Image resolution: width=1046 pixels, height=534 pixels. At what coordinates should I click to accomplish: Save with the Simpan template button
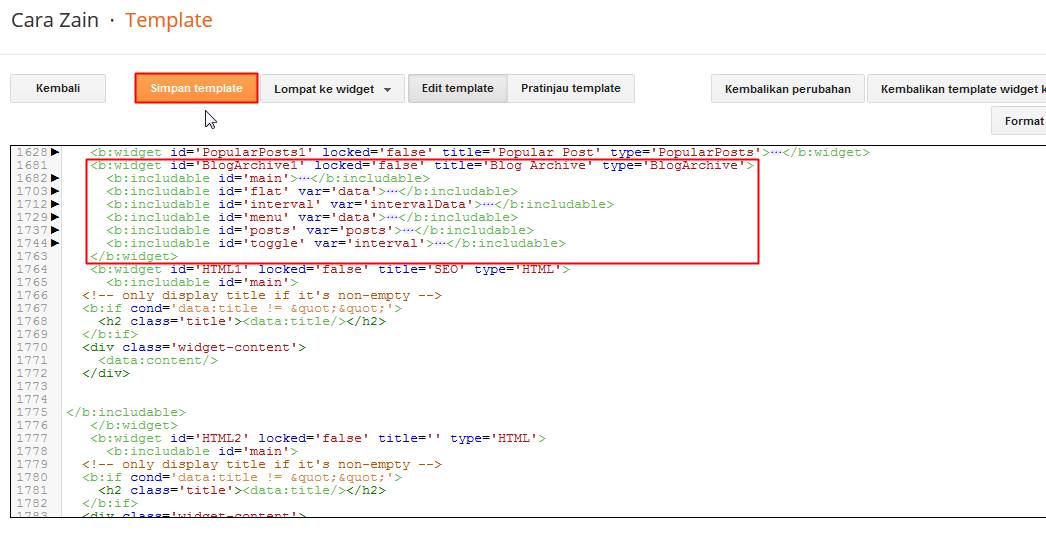tap(196, 88)
